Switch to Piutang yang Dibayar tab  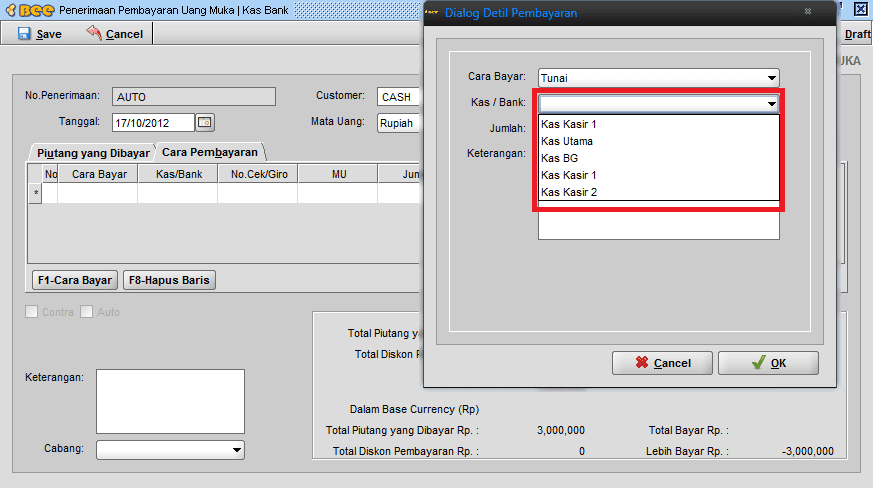pos(93,153)
